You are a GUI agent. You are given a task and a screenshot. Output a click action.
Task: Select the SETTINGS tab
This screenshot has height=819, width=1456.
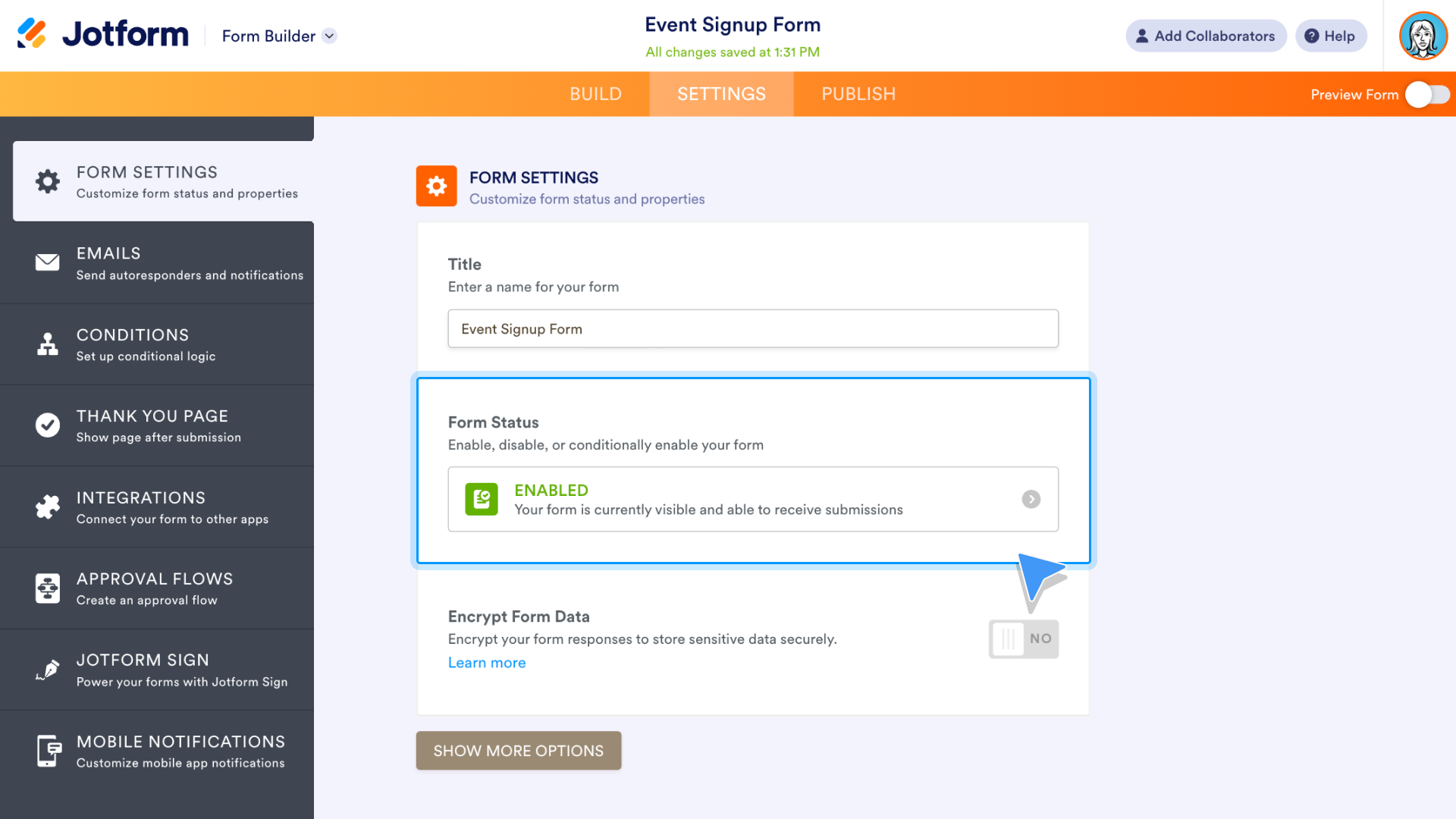[x=721, y=93]
